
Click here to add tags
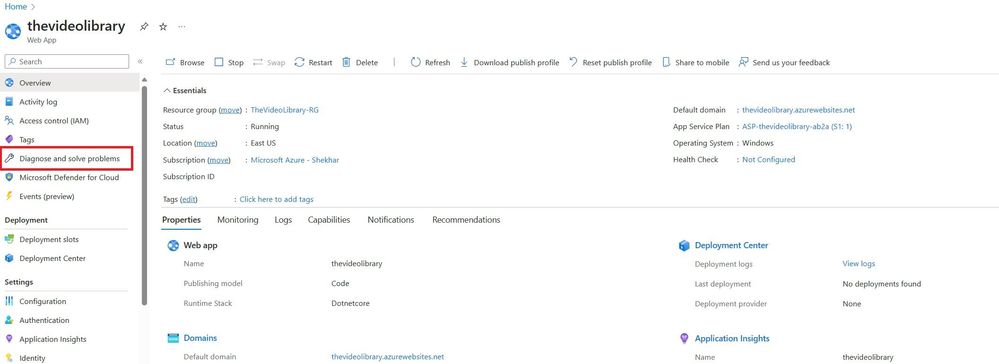(x=277, y=200)
